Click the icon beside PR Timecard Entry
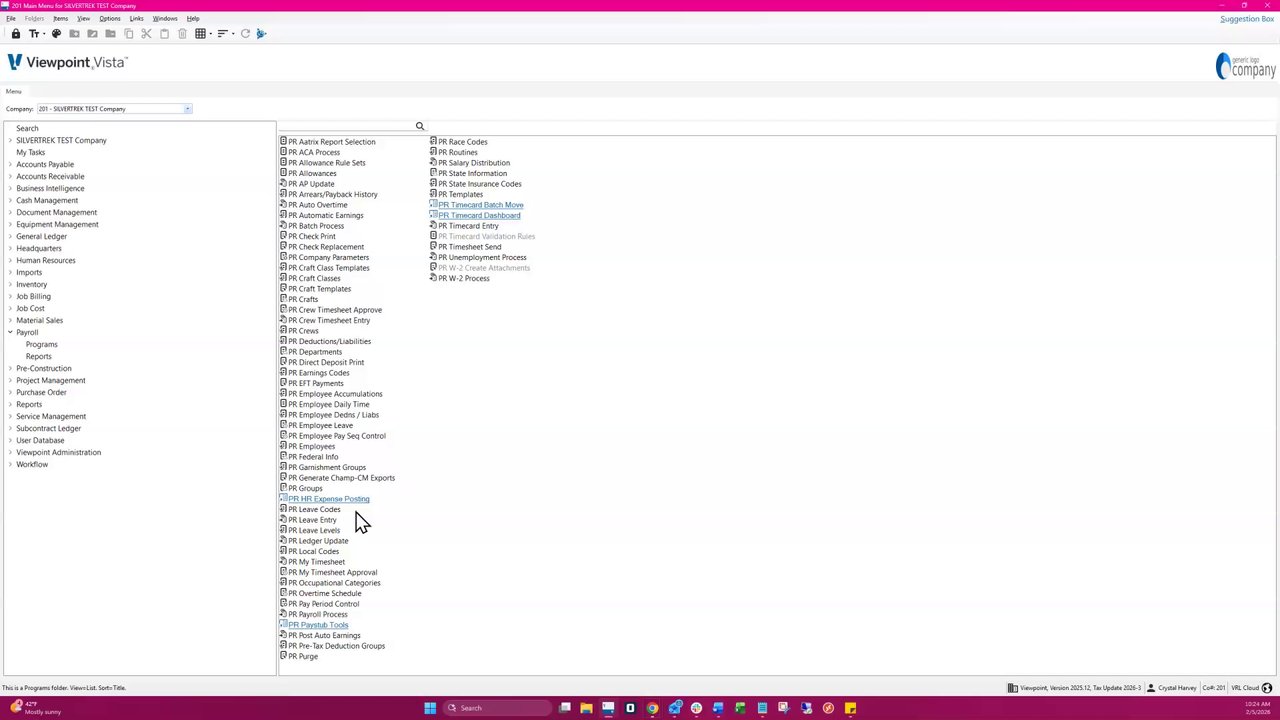1280x720 pixels. pos(433,226)
